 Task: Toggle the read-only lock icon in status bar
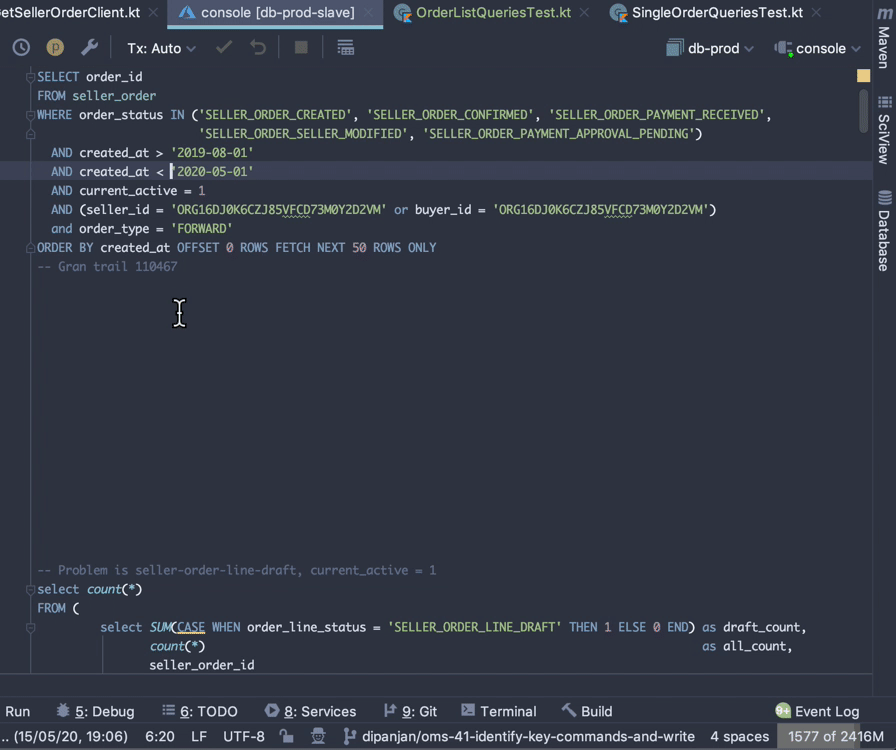pyautogui.click(x=287, y=736)
